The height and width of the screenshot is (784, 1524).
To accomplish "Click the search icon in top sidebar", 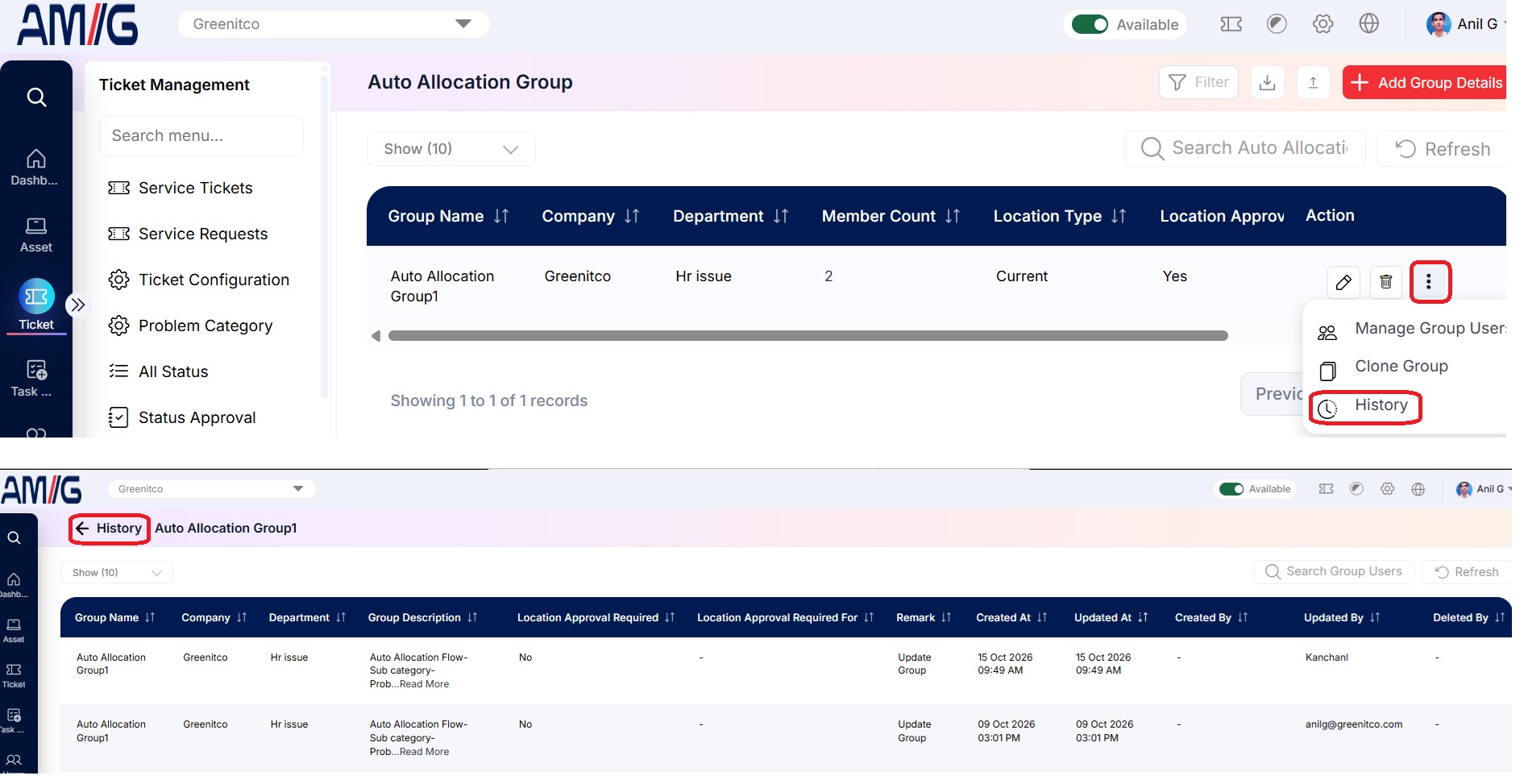I will click(36, 97).
